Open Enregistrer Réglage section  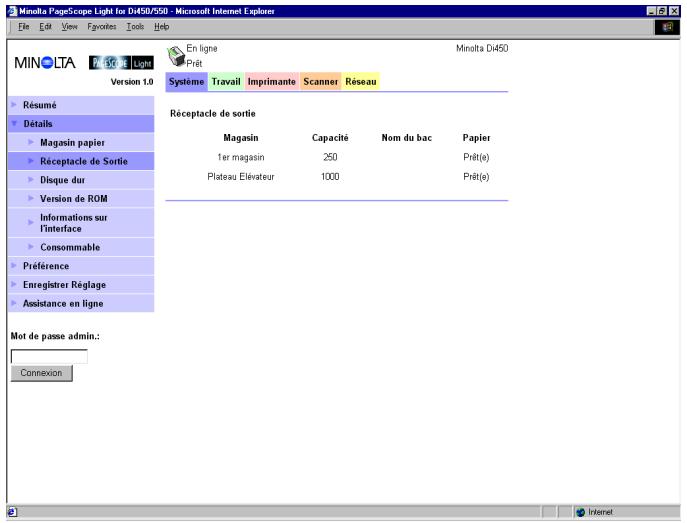pyautogui.click(x=64, y=285)
